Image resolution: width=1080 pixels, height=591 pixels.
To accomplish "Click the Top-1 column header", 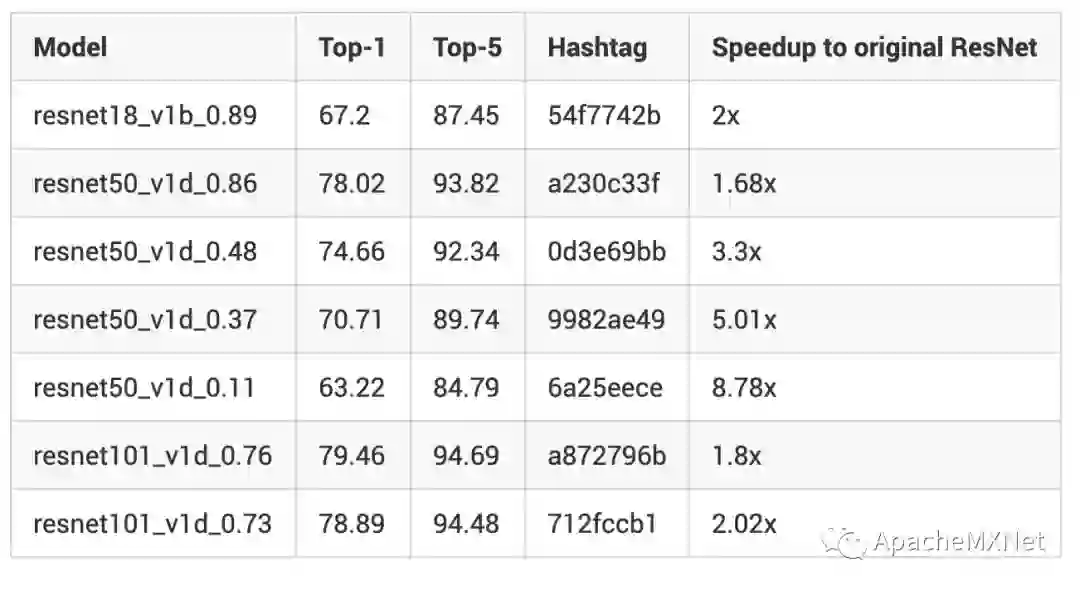I will coord(352,47).
